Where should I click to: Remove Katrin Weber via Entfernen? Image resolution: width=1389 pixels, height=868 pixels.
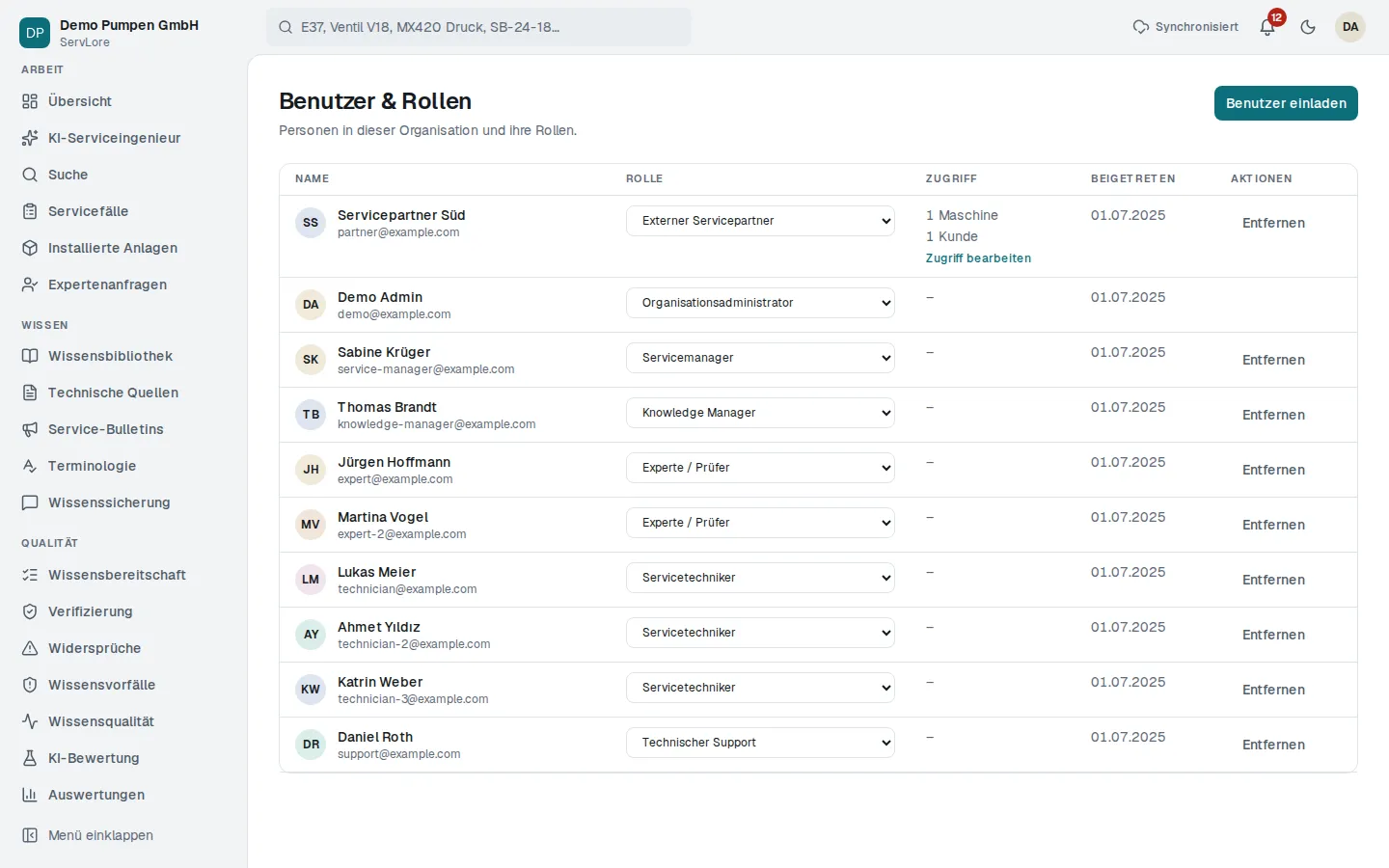pos(1273,690)
